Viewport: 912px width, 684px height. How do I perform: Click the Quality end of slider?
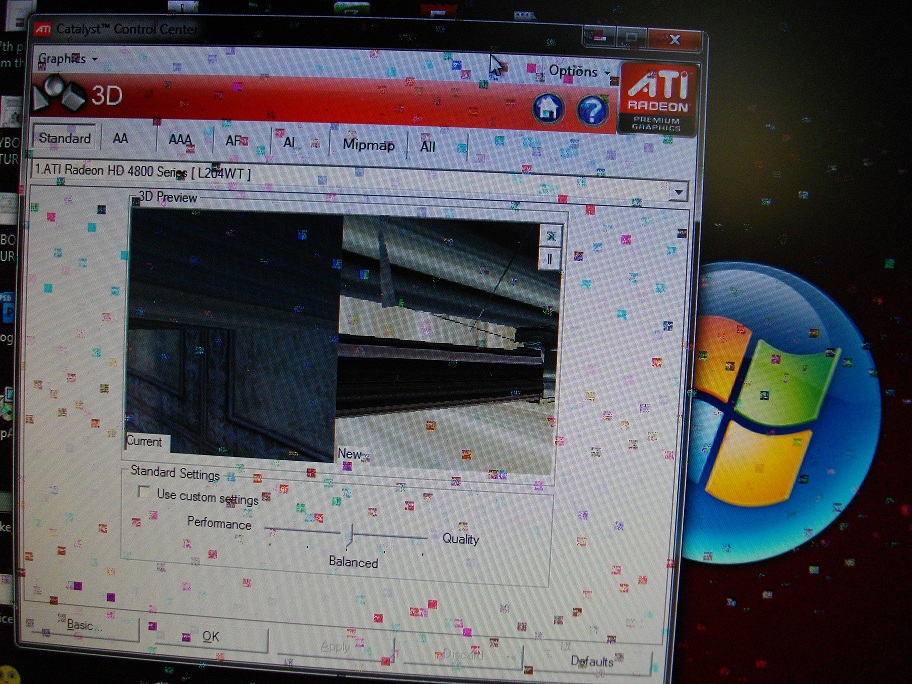click(461, 539)
